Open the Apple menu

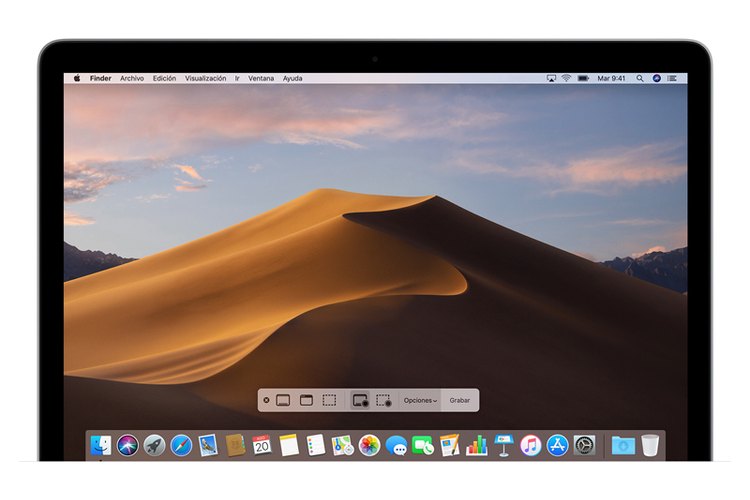coord(77,78)
